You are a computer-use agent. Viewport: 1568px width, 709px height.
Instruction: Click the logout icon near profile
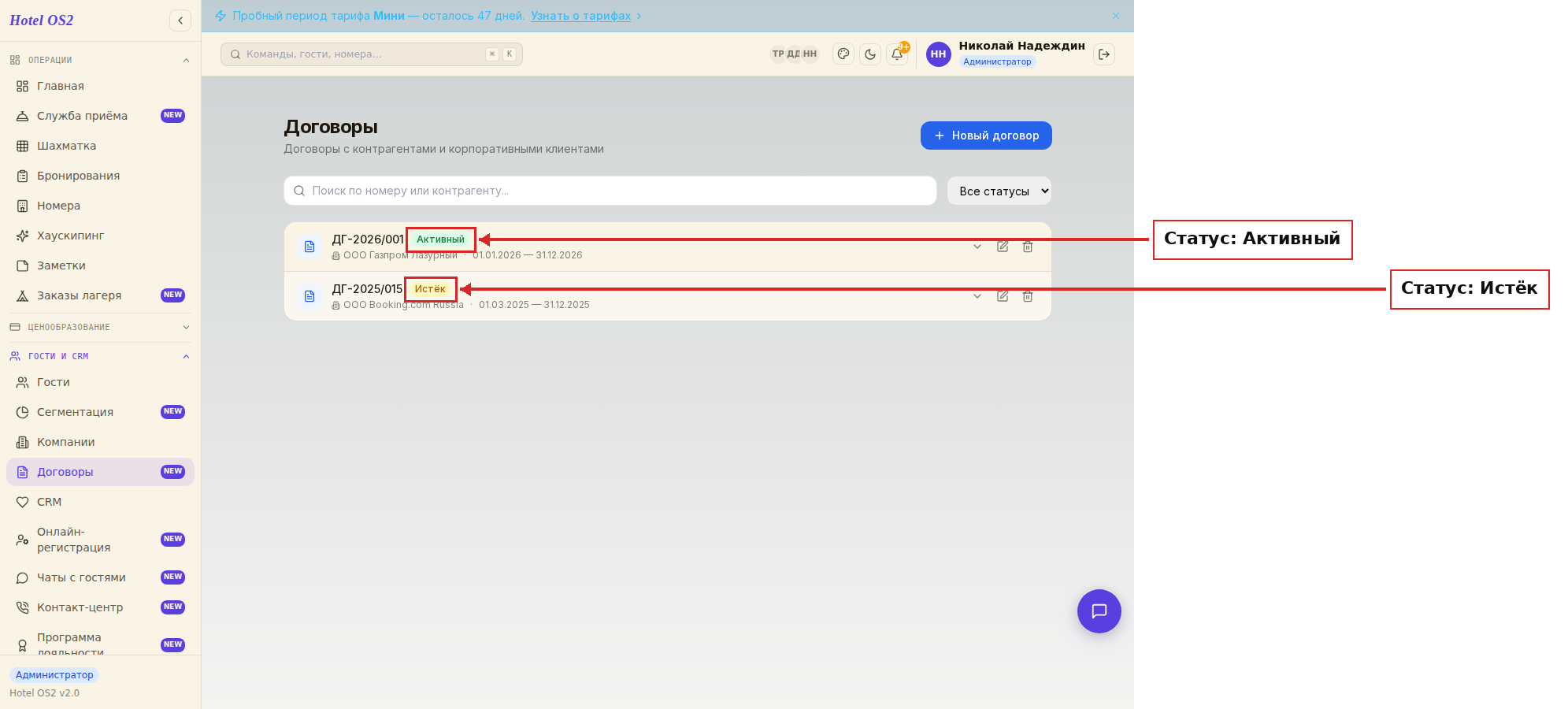click(1104, 54)
